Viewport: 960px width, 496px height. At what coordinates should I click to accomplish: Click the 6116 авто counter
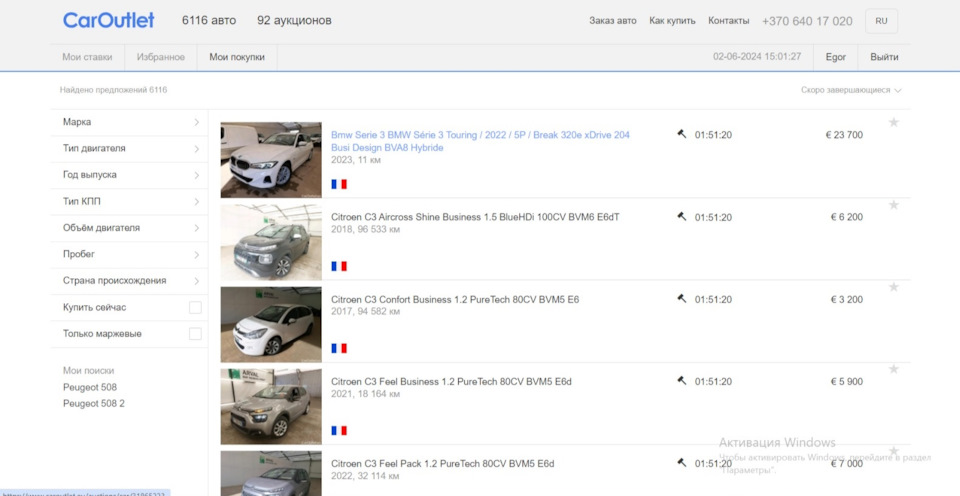209,20
